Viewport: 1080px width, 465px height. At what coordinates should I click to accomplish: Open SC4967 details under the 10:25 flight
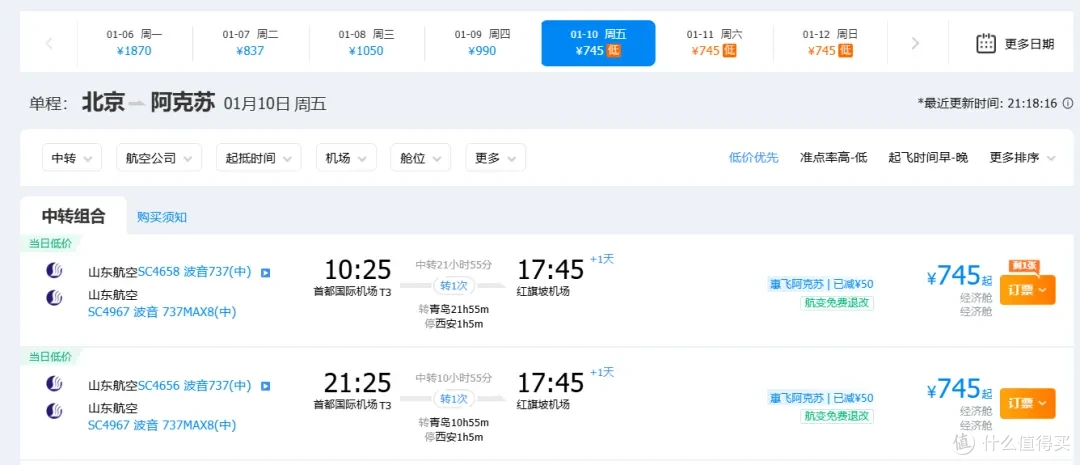coord(162,312)
